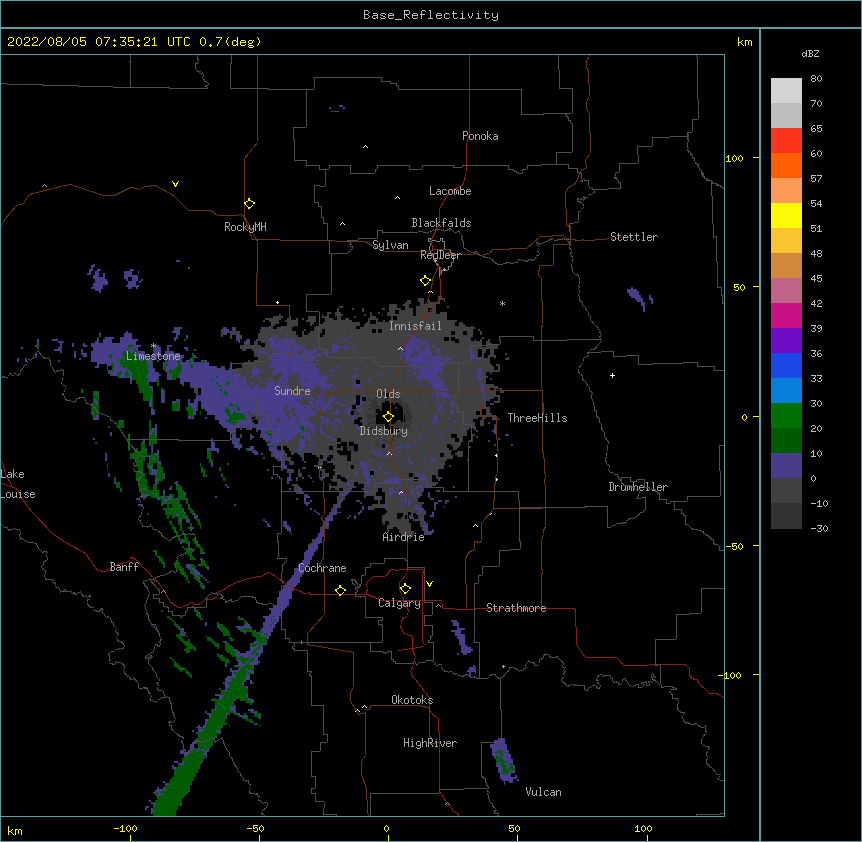Pick the orange 57-60 dBZ legend swatch
The height and width of the screenshot is (842, 862).
[x=786, y=165]
